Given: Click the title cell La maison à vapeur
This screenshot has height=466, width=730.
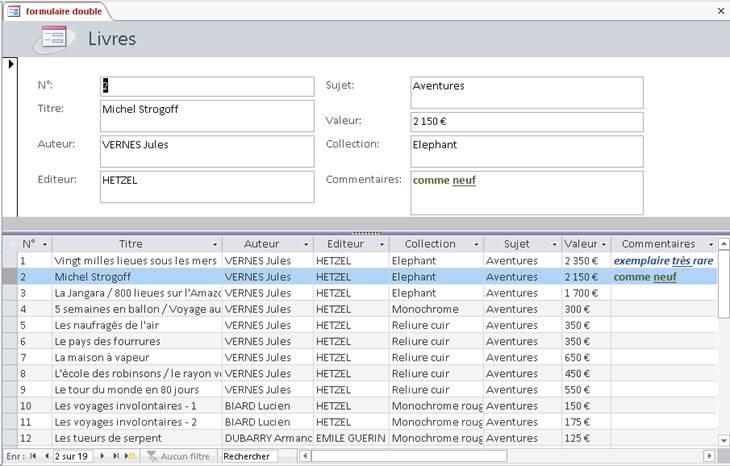Looking at the screenshot, I should tap(137, 358).
